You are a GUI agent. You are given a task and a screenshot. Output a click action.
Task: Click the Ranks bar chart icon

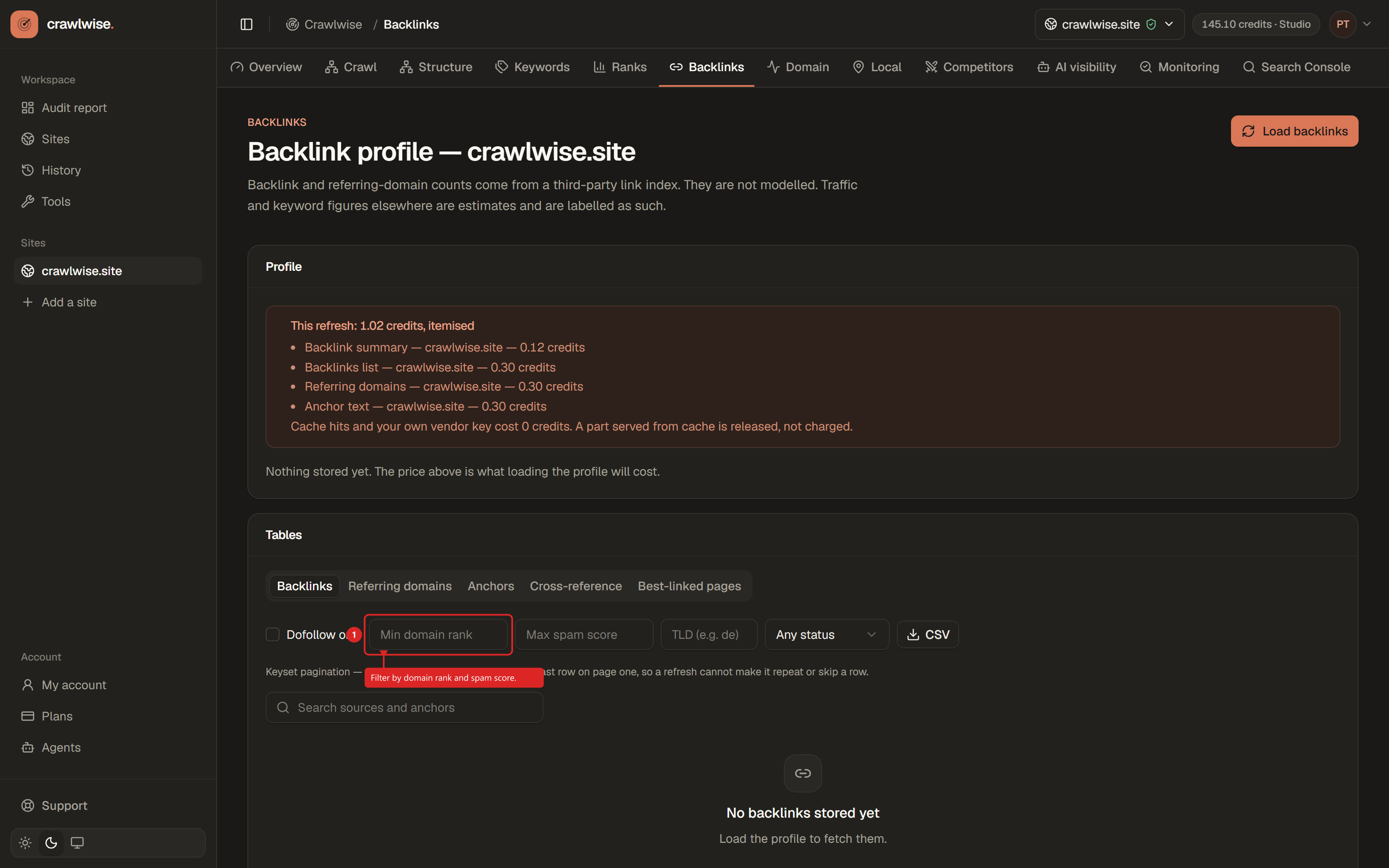pos(599,67)
